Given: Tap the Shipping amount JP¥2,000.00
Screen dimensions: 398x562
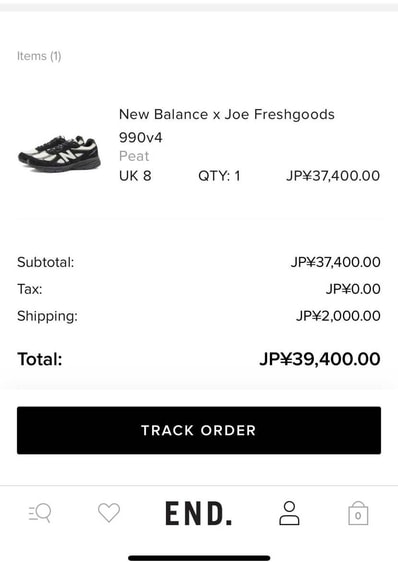Looking at the screenshot, I should pos(338,316).
